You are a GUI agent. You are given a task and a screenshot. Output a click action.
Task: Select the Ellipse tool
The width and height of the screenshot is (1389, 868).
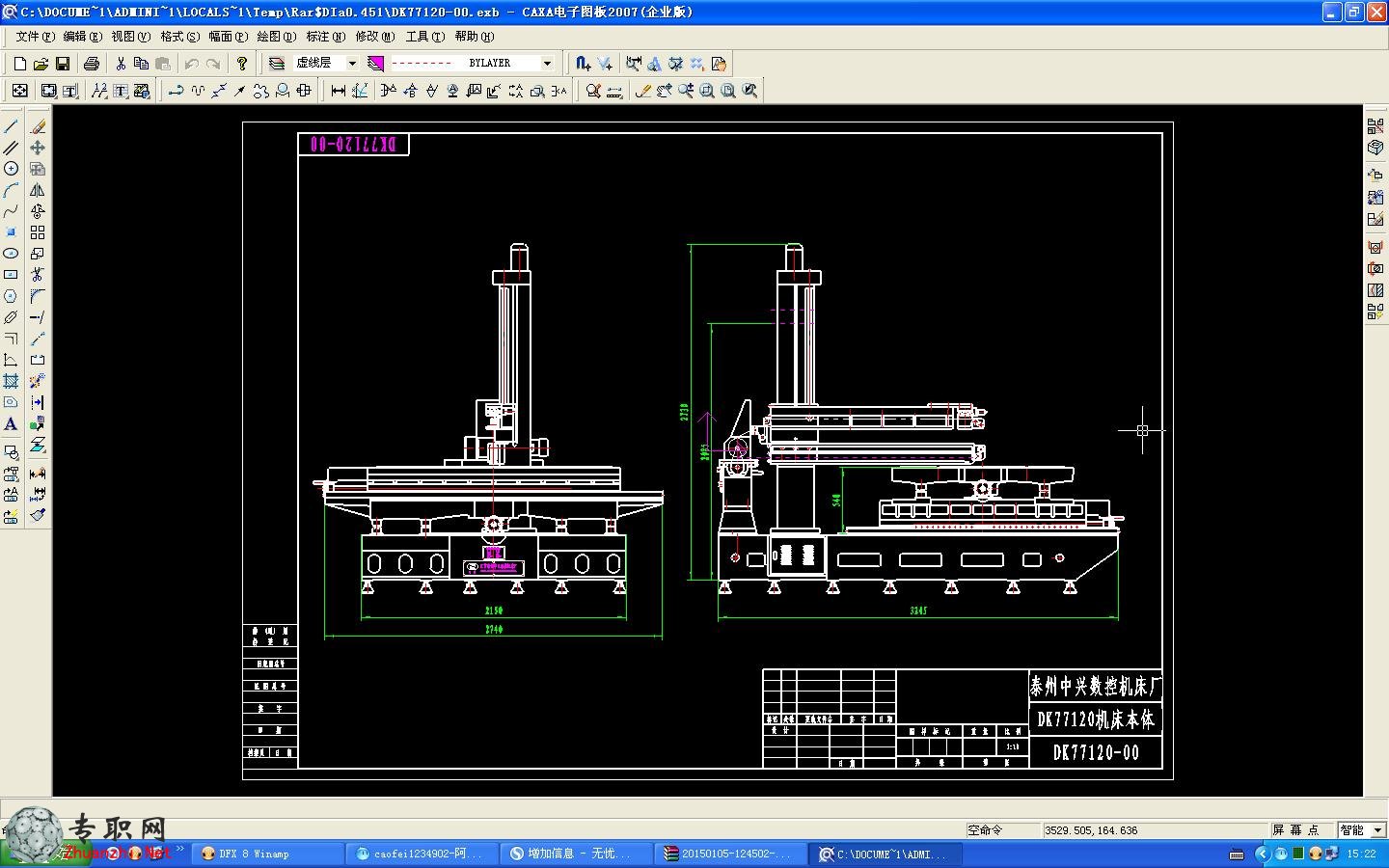pos(11,254)
